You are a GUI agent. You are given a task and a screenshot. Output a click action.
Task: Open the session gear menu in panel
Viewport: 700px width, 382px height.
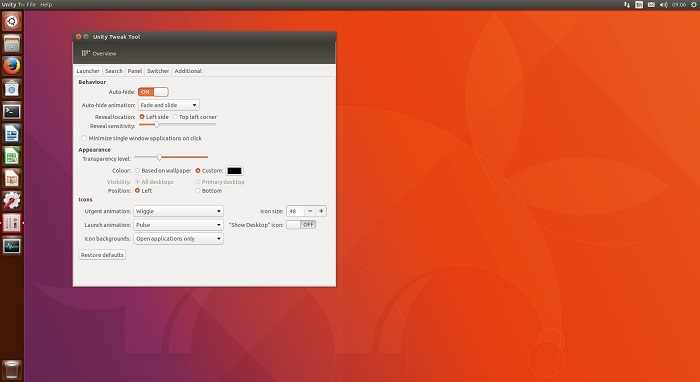click(x=694, y=4)
